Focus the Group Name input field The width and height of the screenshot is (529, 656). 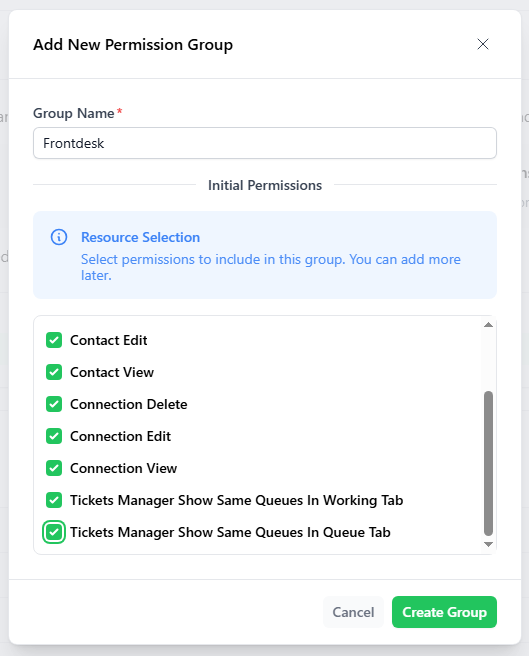(x=265, y=143)
